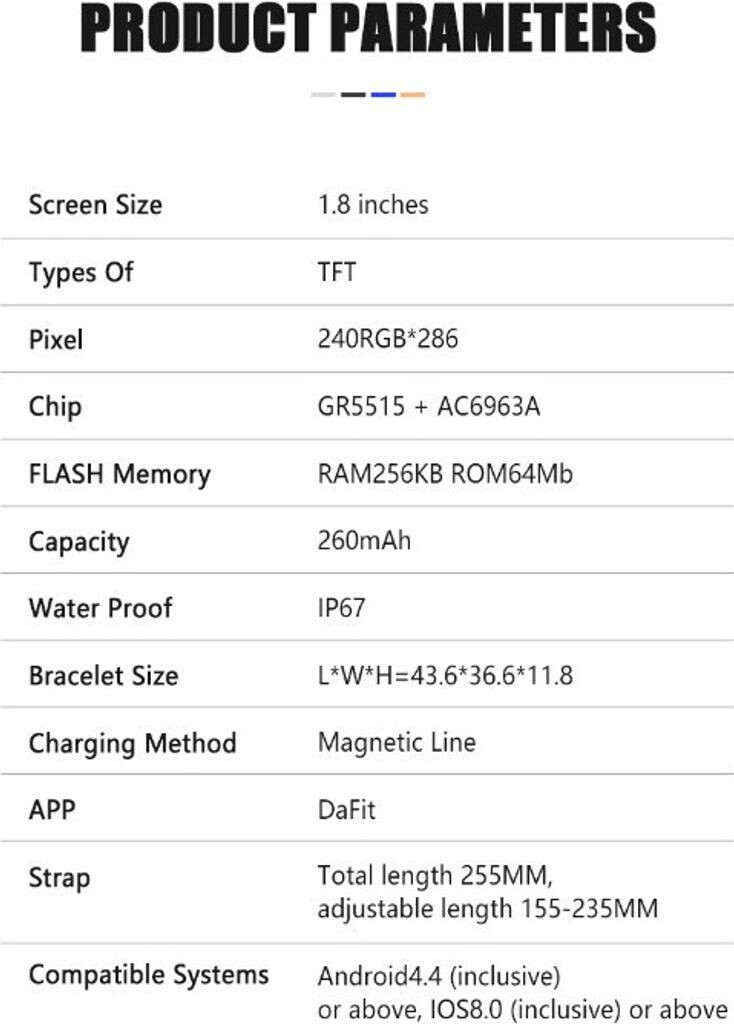Click the 1.8 inches value
The height and width of the screenshot is (1024, 734).
(373, 205)
